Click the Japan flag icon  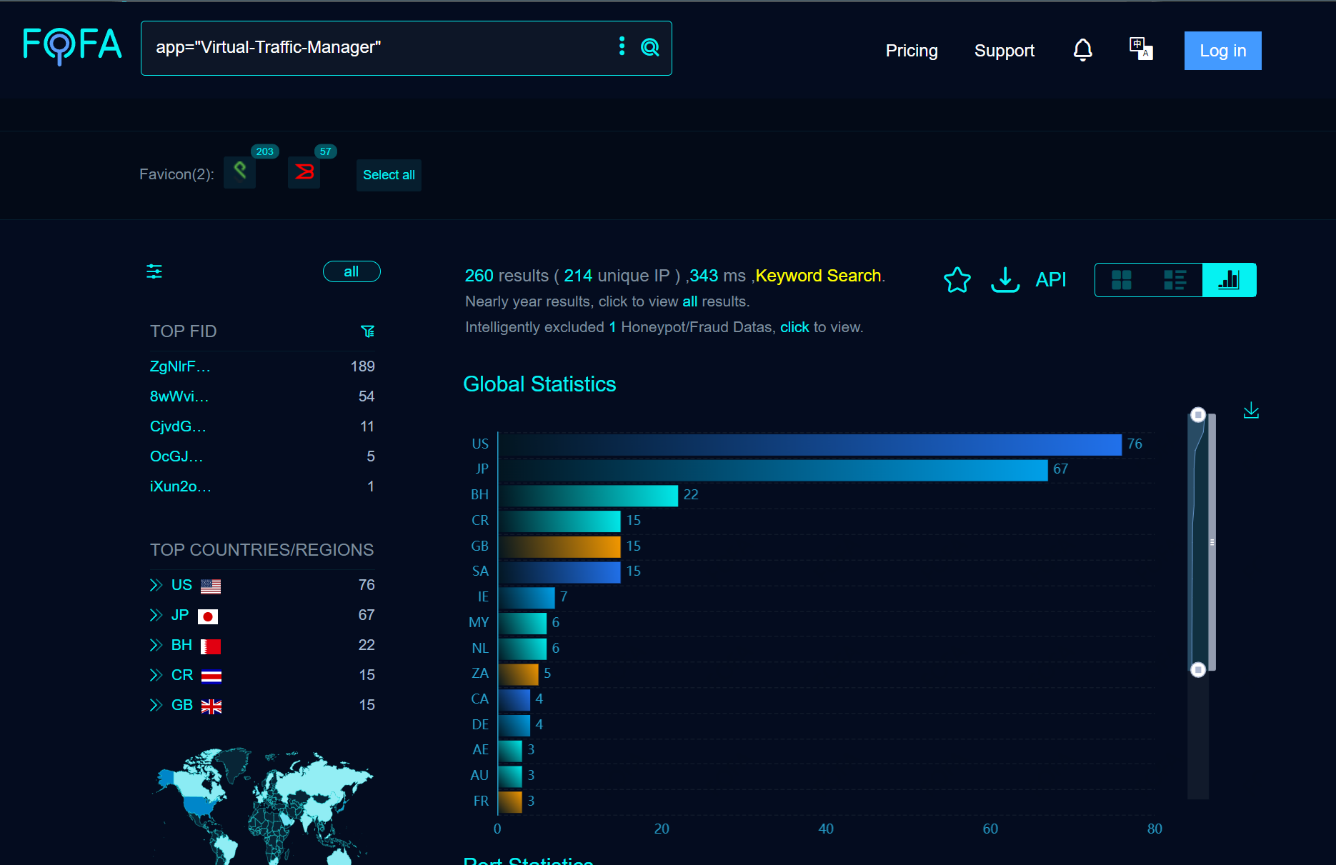click(208, 616)
